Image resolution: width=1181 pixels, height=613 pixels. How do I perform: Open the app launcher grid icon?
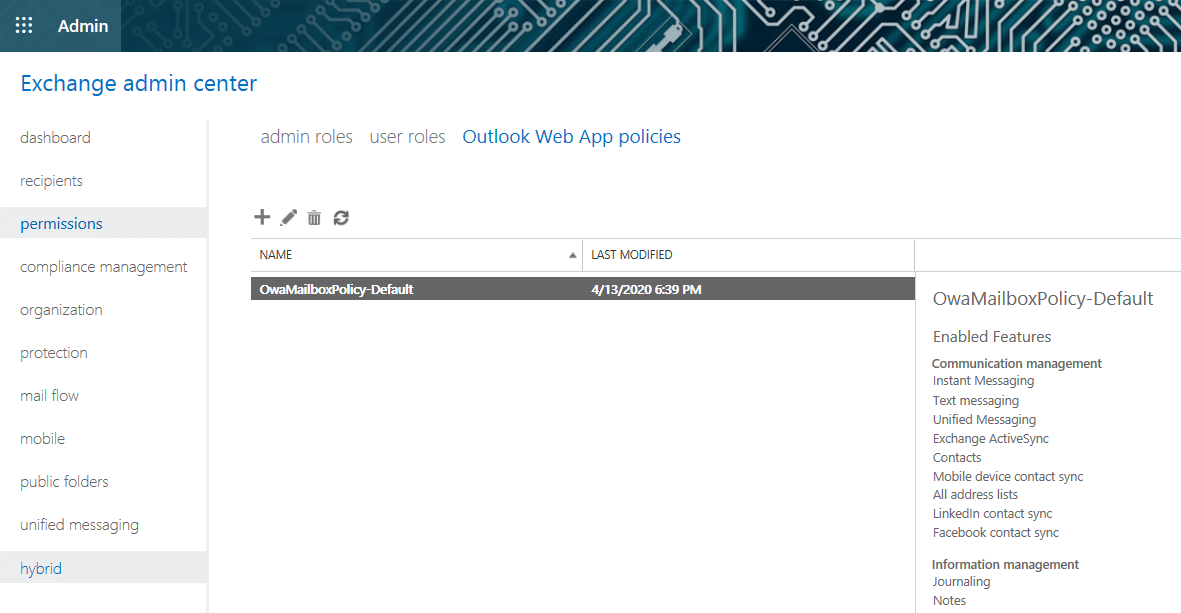click(x=24, y=26)
